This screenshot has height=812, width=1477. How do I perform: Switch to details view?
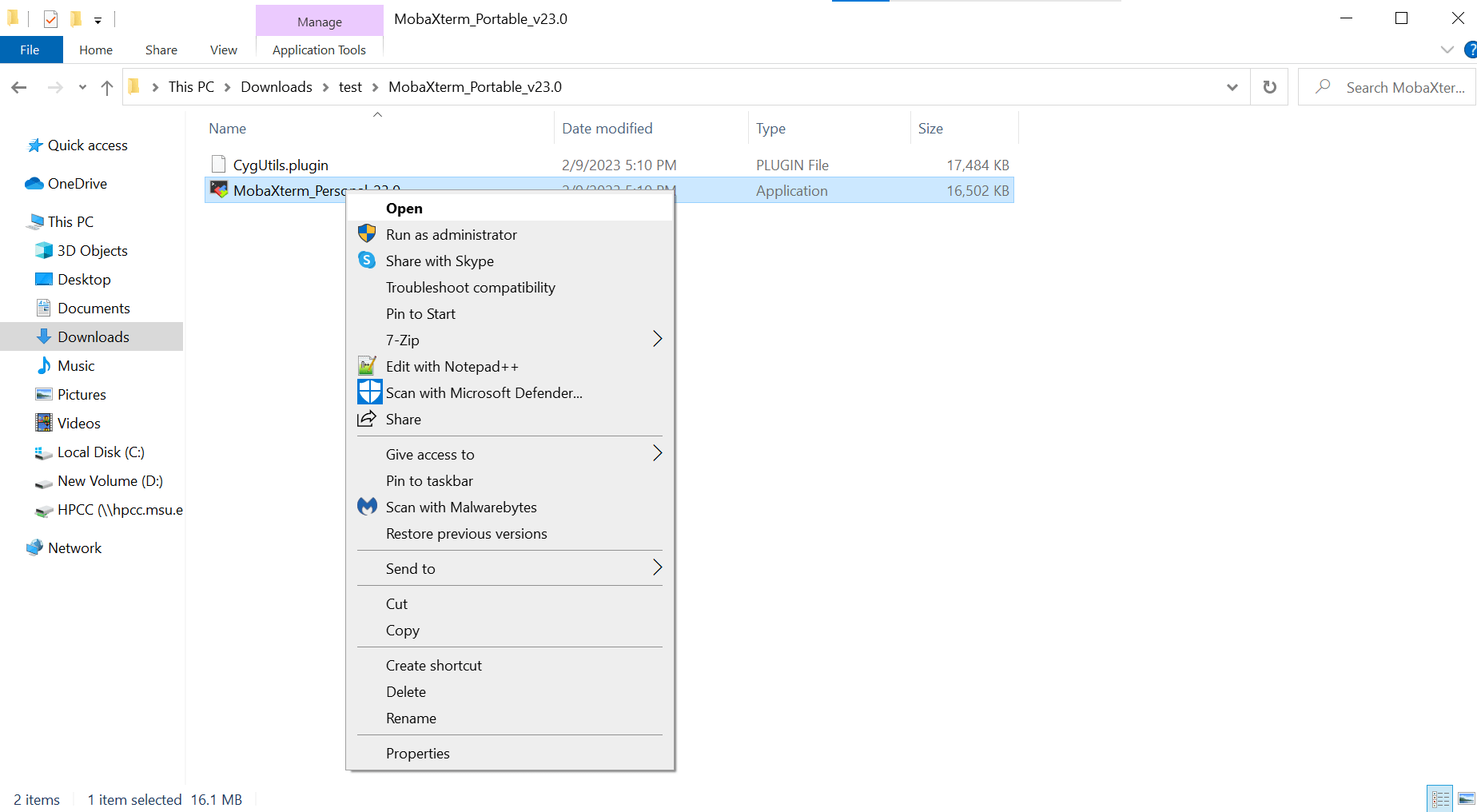(1439, 798)
